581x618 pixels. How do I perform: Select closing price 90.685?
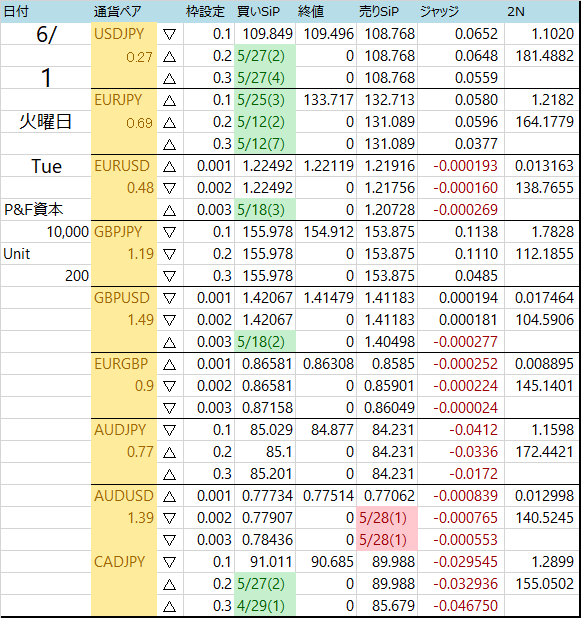pos(326,562)
